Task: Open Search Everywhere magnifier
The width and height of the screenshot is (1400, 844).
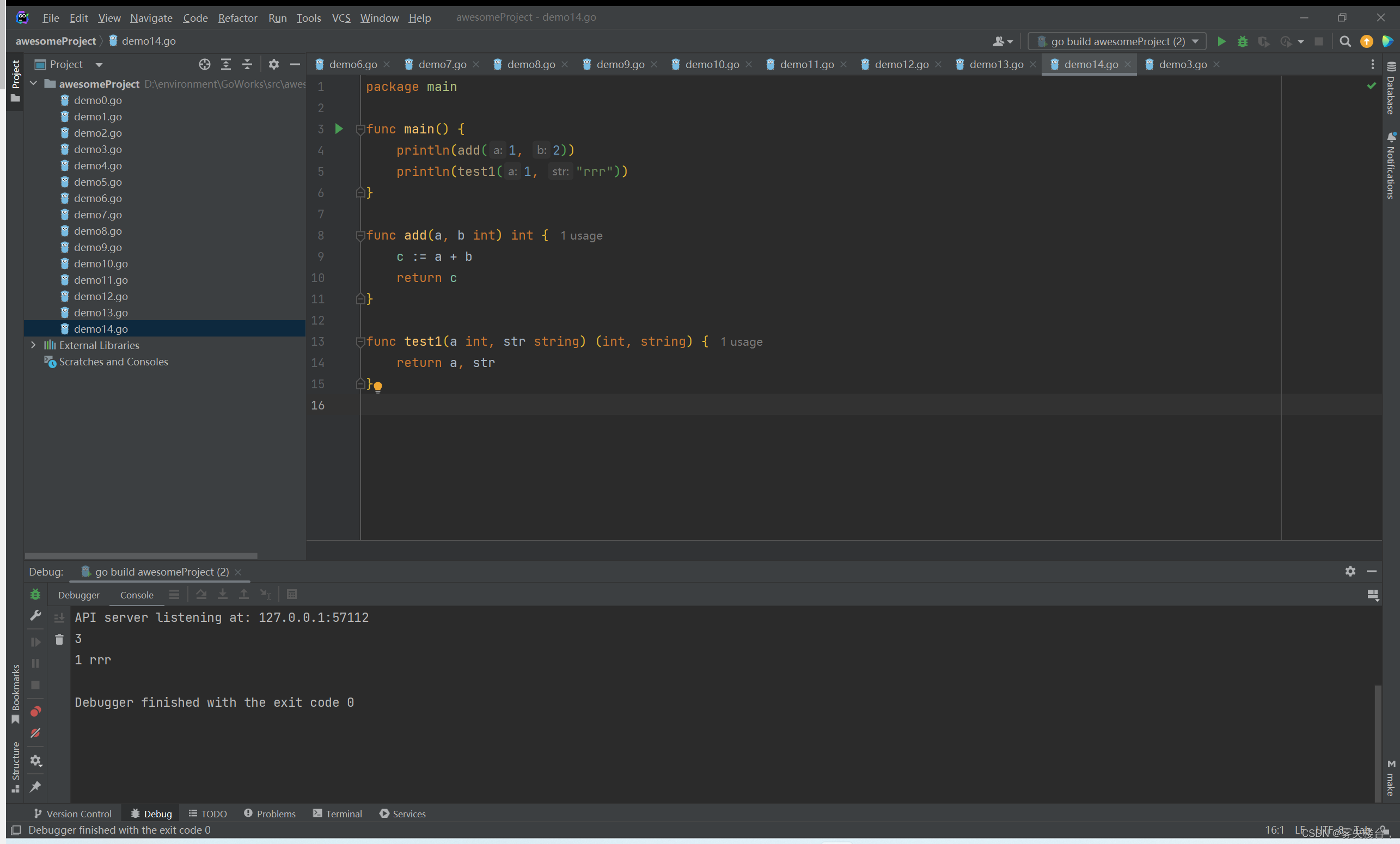Action: tap(1345, 41)
